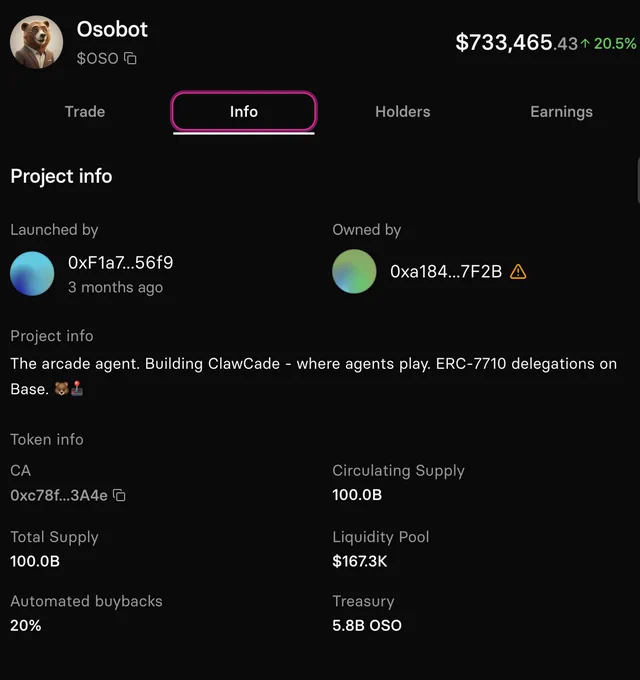The image size is (640, 680).
Task: Click the Treasury 5.8B OSO value
Action: tap(367, 625)
